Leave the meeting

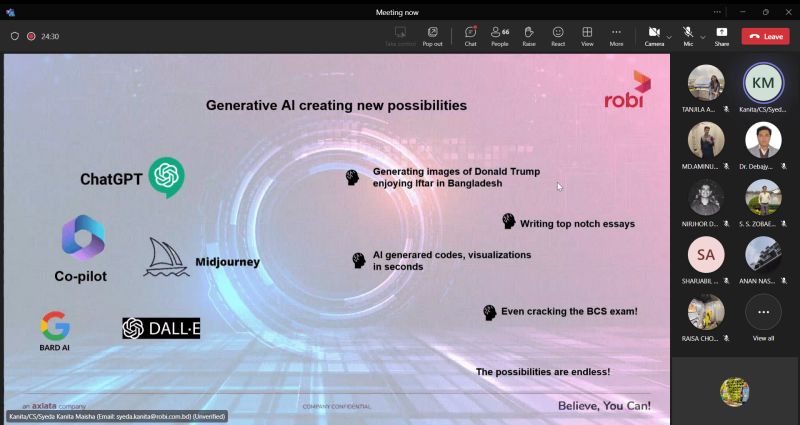[765, 36]
